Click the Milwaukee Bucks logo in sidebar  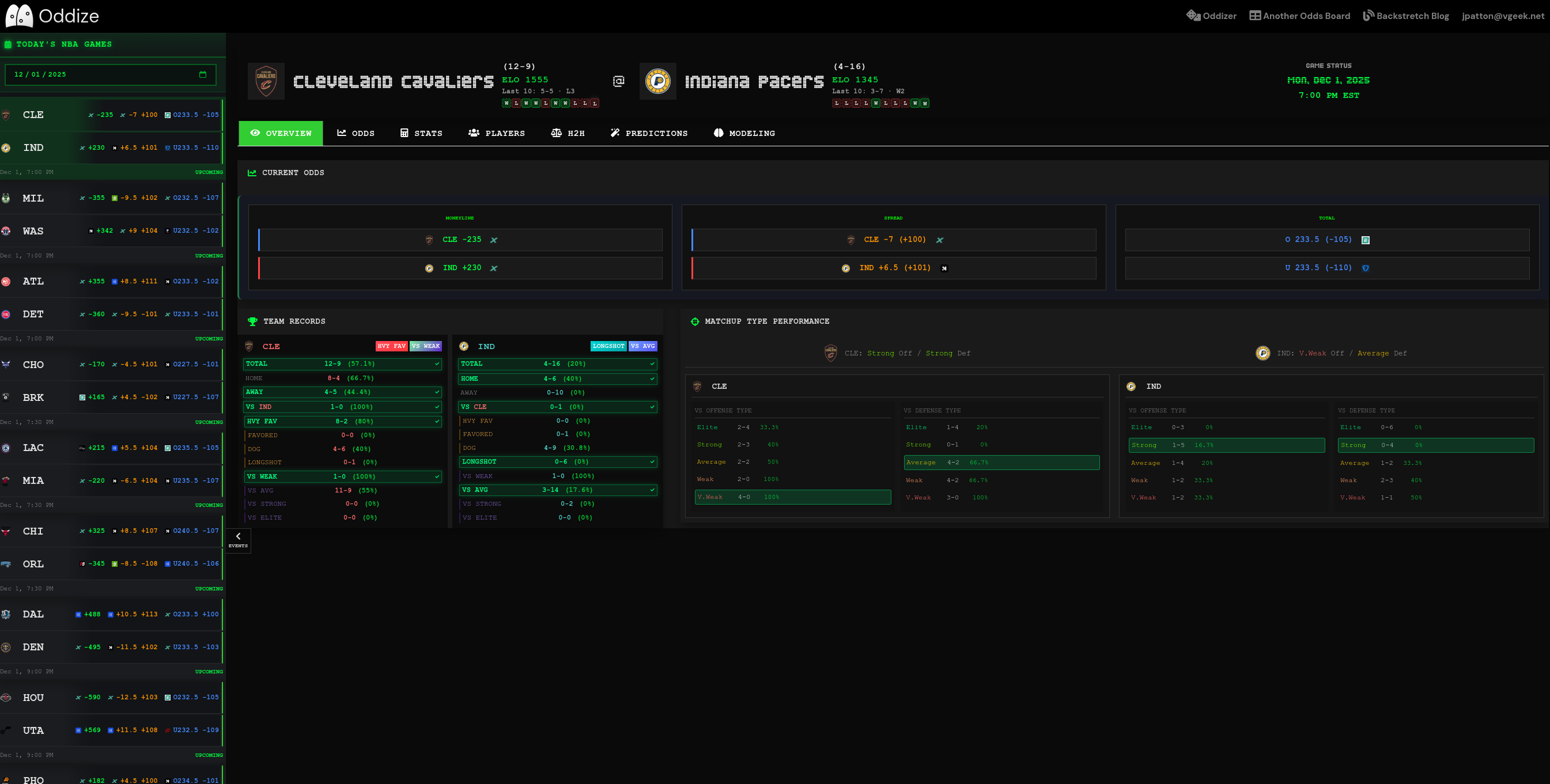click(6, 198)
